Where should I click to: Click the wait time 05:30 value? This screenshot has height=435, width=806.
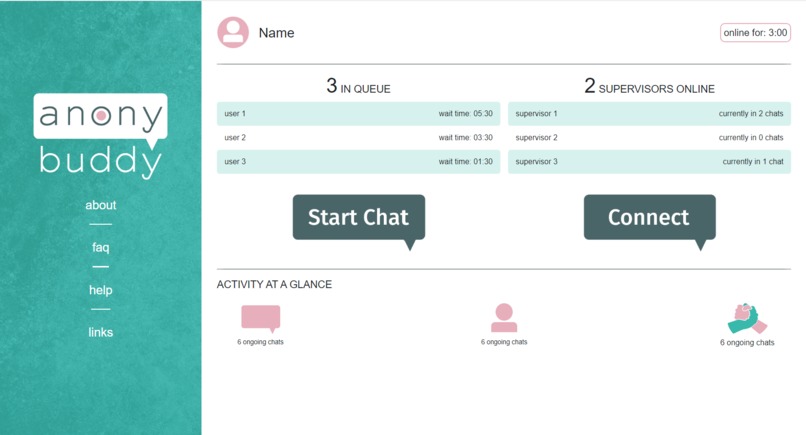465,114
